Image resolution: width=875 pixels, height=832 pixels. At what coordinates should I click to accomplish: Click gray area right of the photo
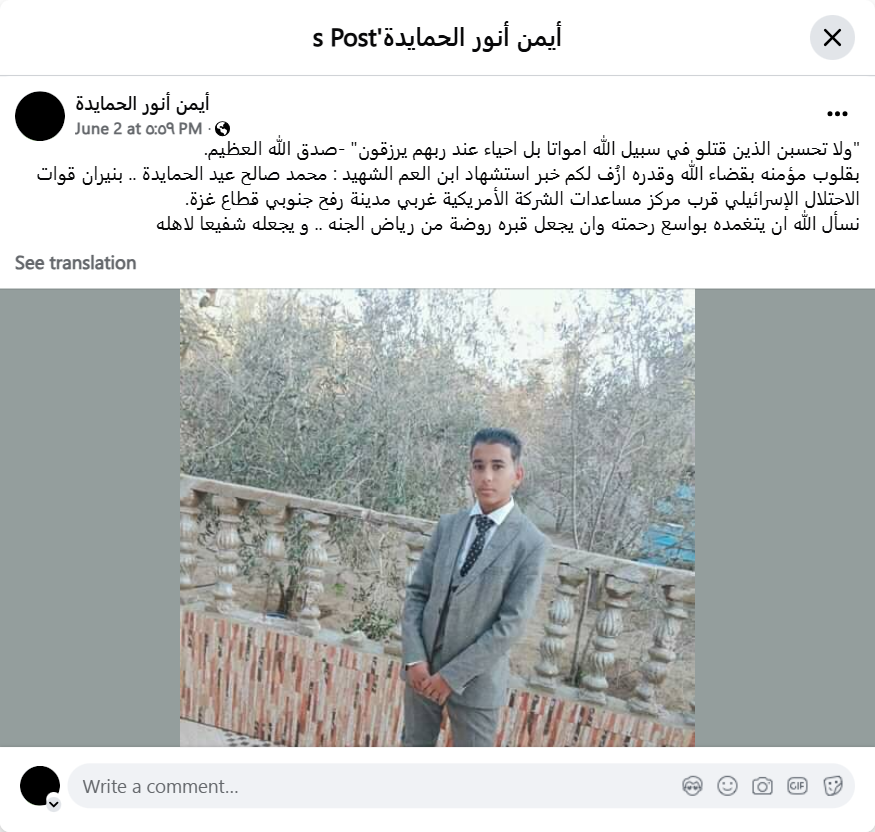(x=785, y=517)
